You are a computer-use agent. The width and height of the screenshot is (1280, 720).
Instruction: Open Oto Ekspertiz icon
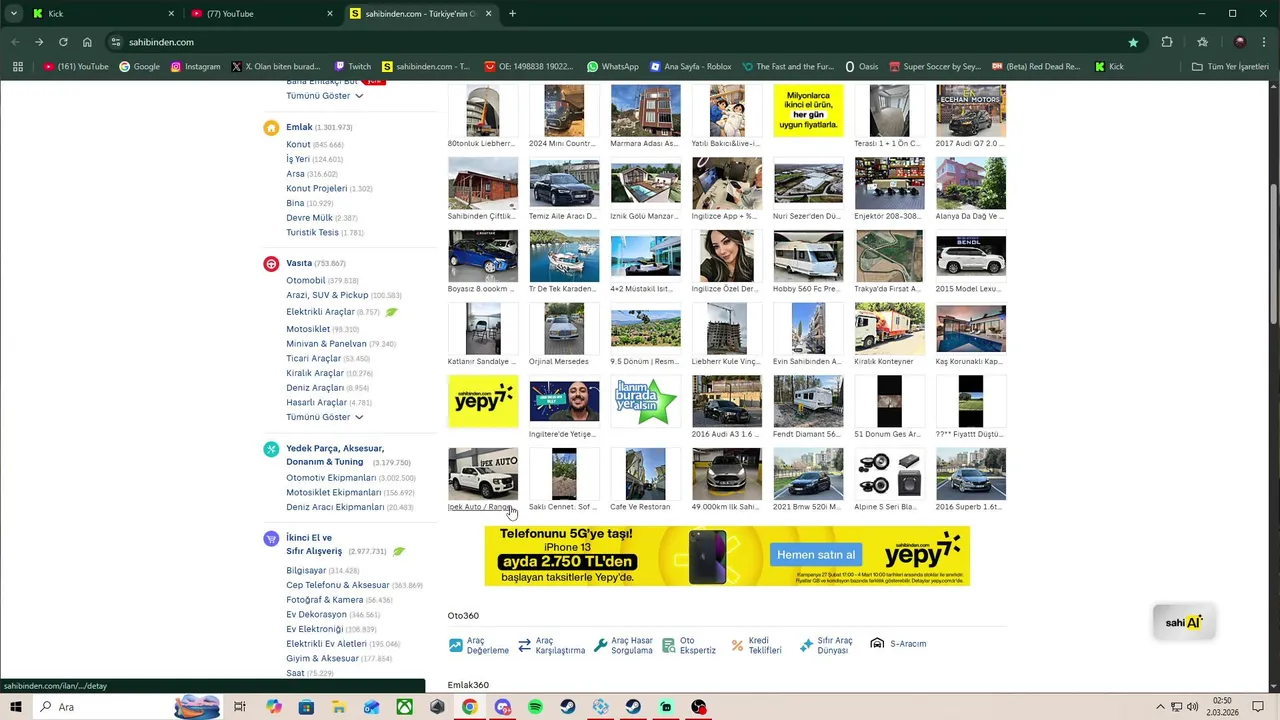[669, 646]
